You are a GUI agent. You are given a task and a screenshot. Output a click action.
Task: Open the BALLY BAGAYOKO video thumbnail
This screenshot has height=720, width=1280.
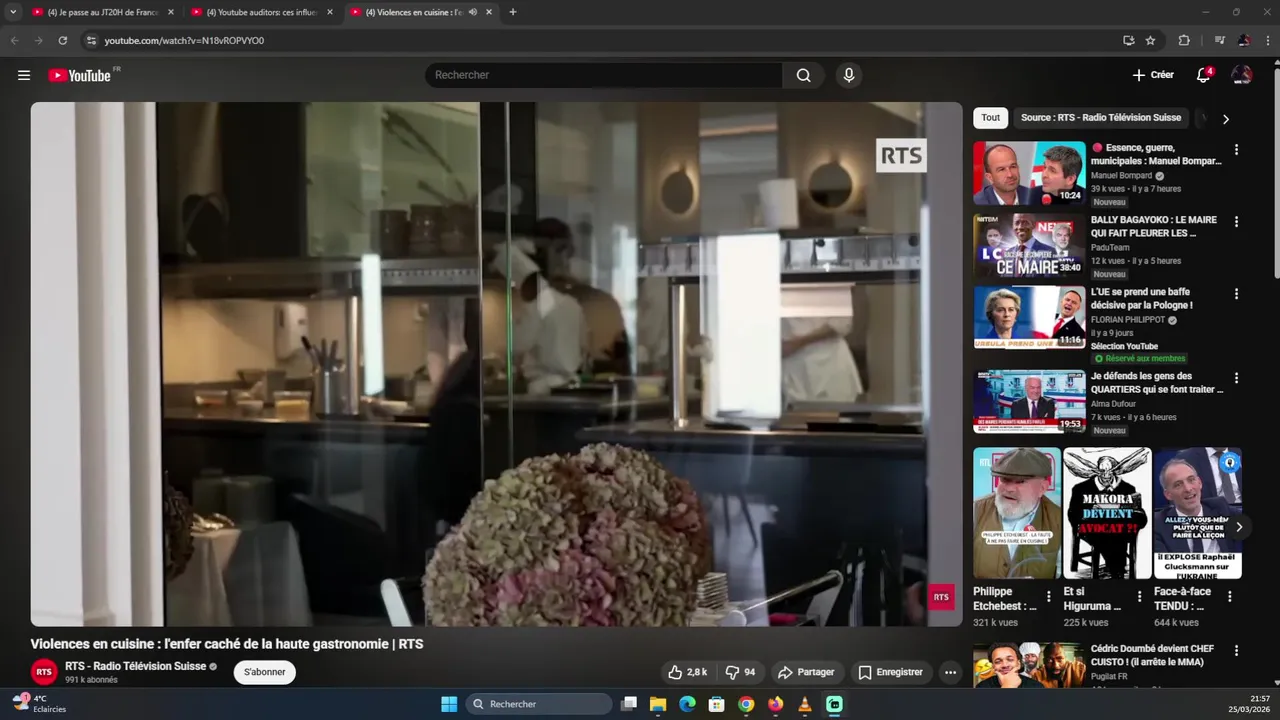point(1029,245)
